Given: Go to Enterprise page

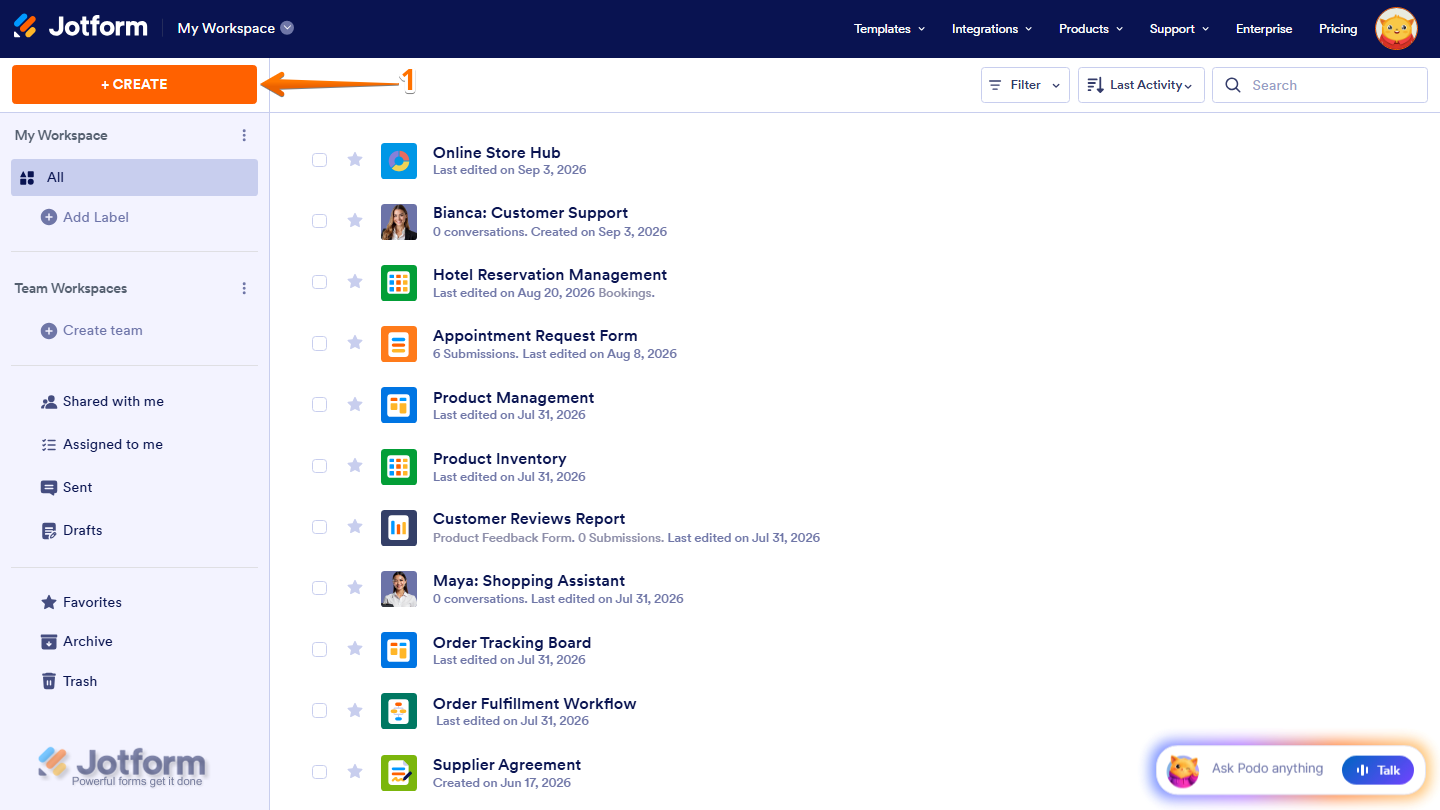Looking at the screenshot, I should 1264,29.
